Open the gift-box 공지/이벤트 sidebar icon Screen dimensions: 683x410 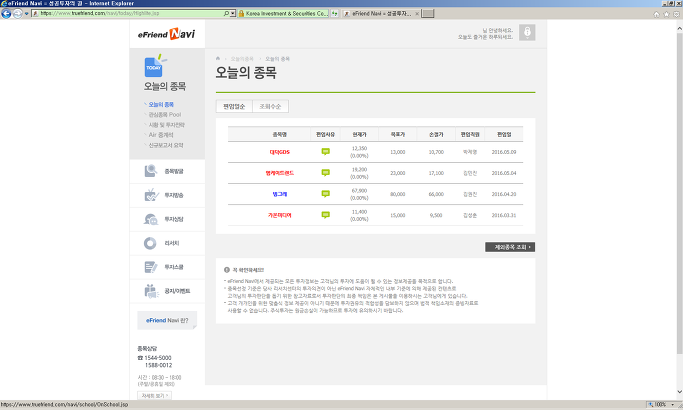pos(151,291)
